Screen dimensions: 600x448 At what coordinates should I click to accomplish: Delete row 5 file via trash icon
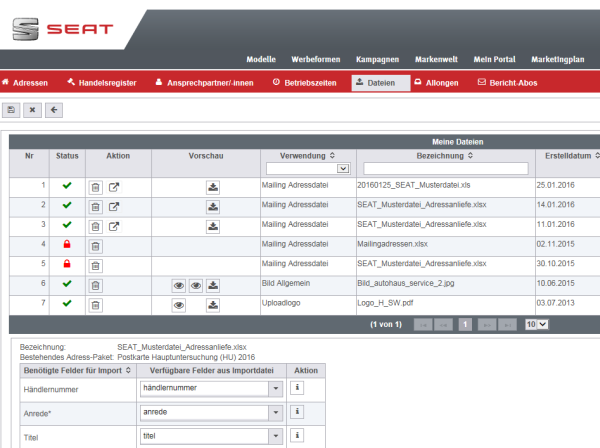pos(96,266)
